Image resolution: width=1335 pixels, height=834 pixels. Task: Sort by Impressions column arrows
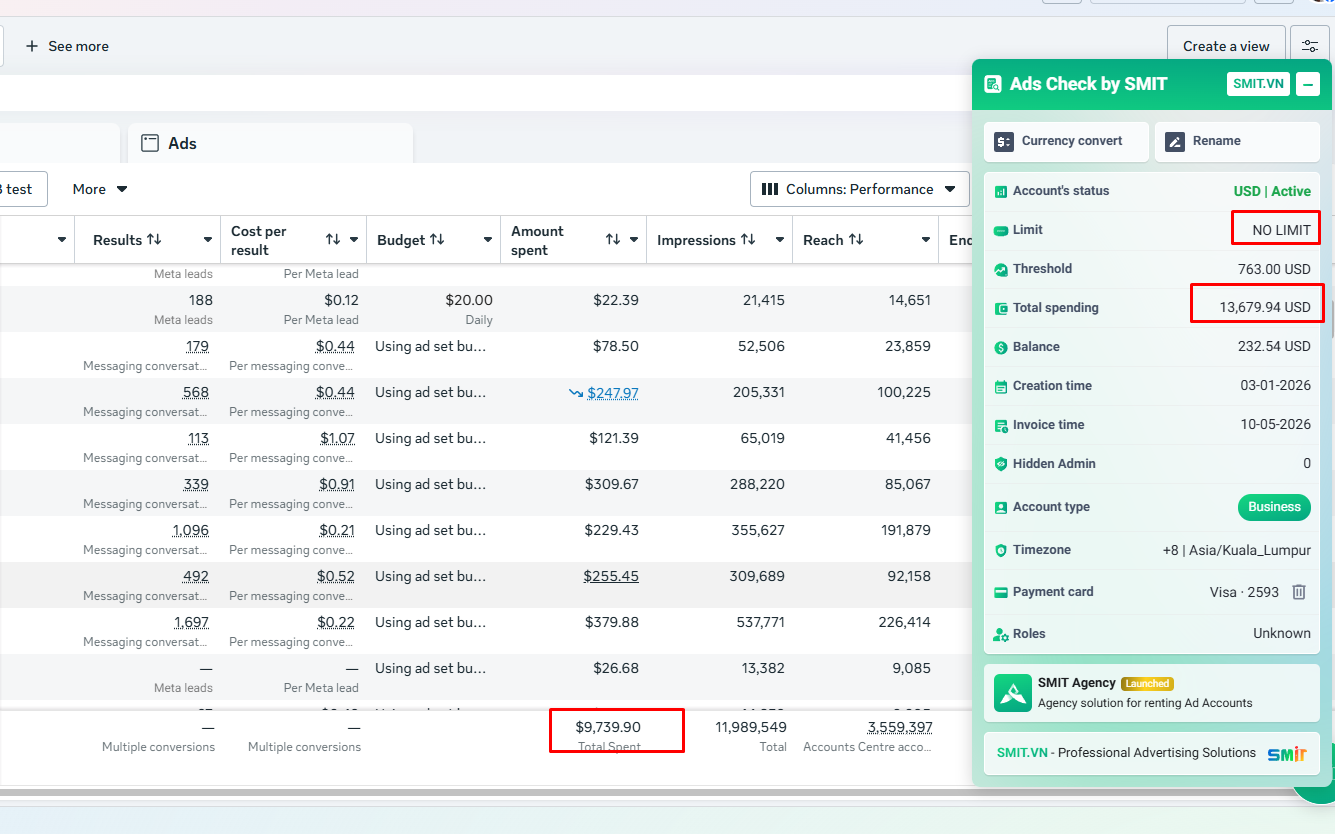(x=748, y=240)
